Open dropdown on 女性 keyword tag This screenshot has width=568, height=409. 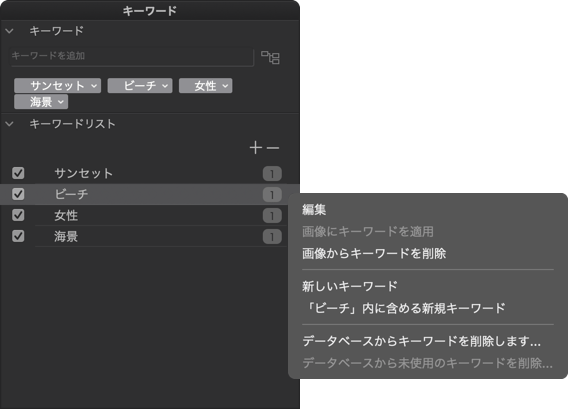pos(225,86)
